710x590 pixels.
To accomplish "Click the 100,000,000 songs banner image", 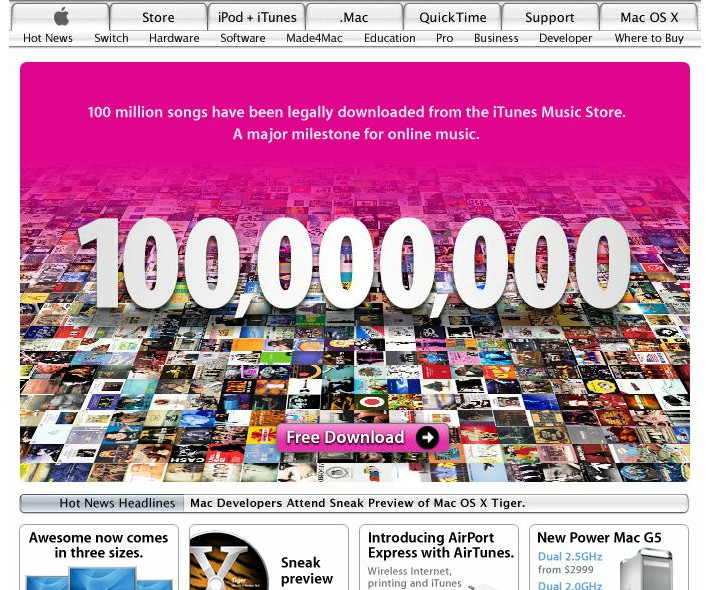I will click(x=354, y=260).
